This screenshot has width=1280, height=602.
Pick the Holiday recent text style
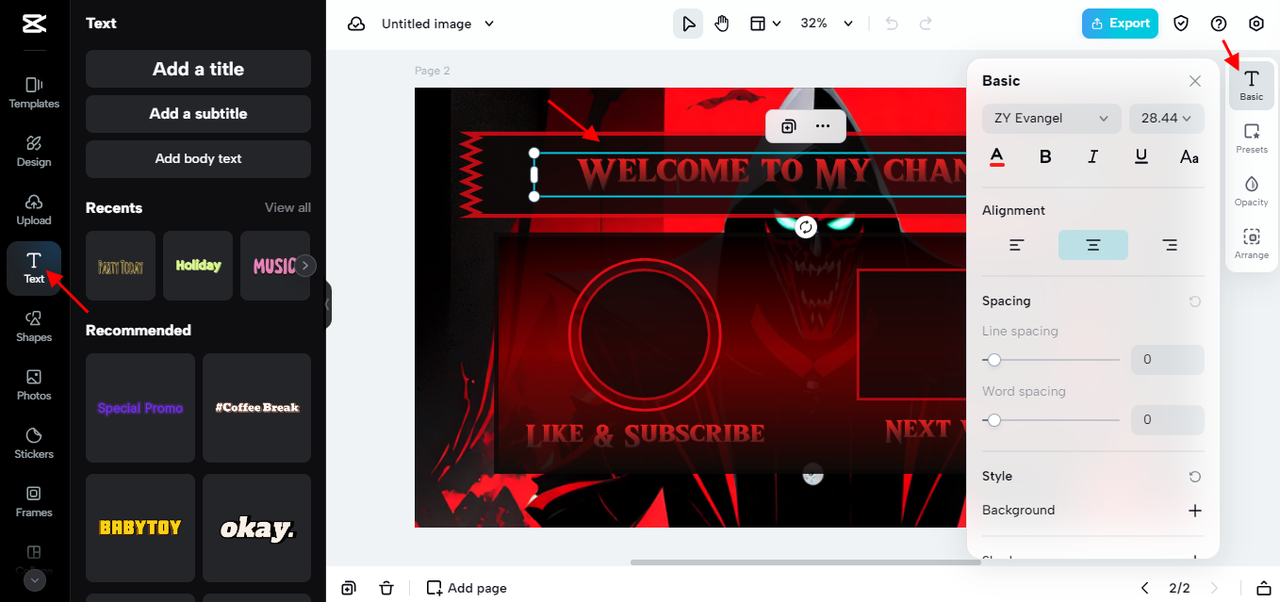[x=198, y=266]
